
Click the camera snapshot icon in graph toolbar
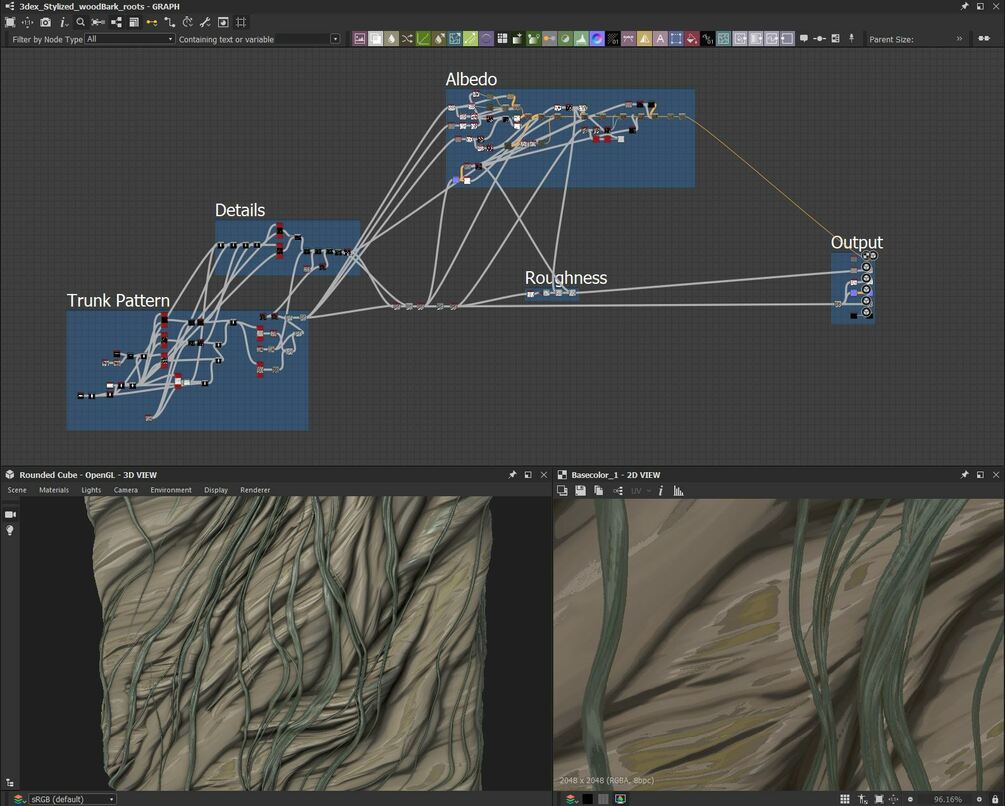[45, 22]
